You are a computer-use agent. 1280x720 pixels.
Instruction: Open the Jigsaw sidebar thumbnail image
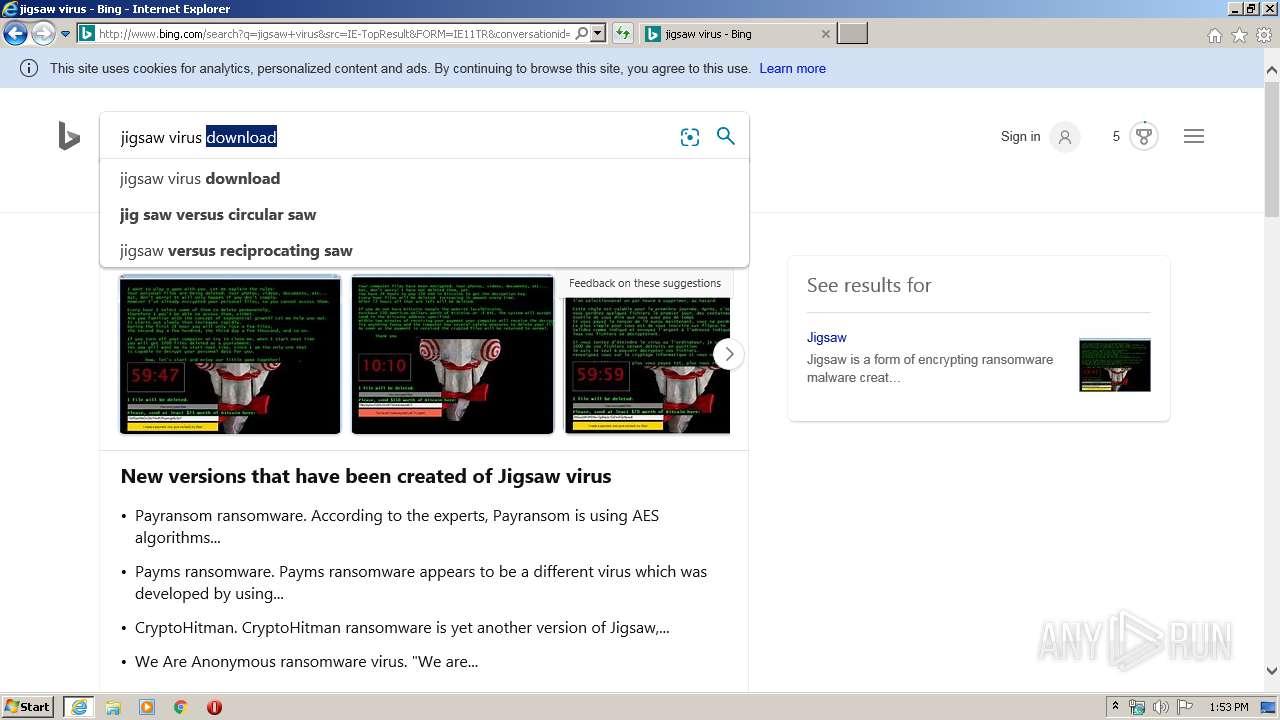1115,365
